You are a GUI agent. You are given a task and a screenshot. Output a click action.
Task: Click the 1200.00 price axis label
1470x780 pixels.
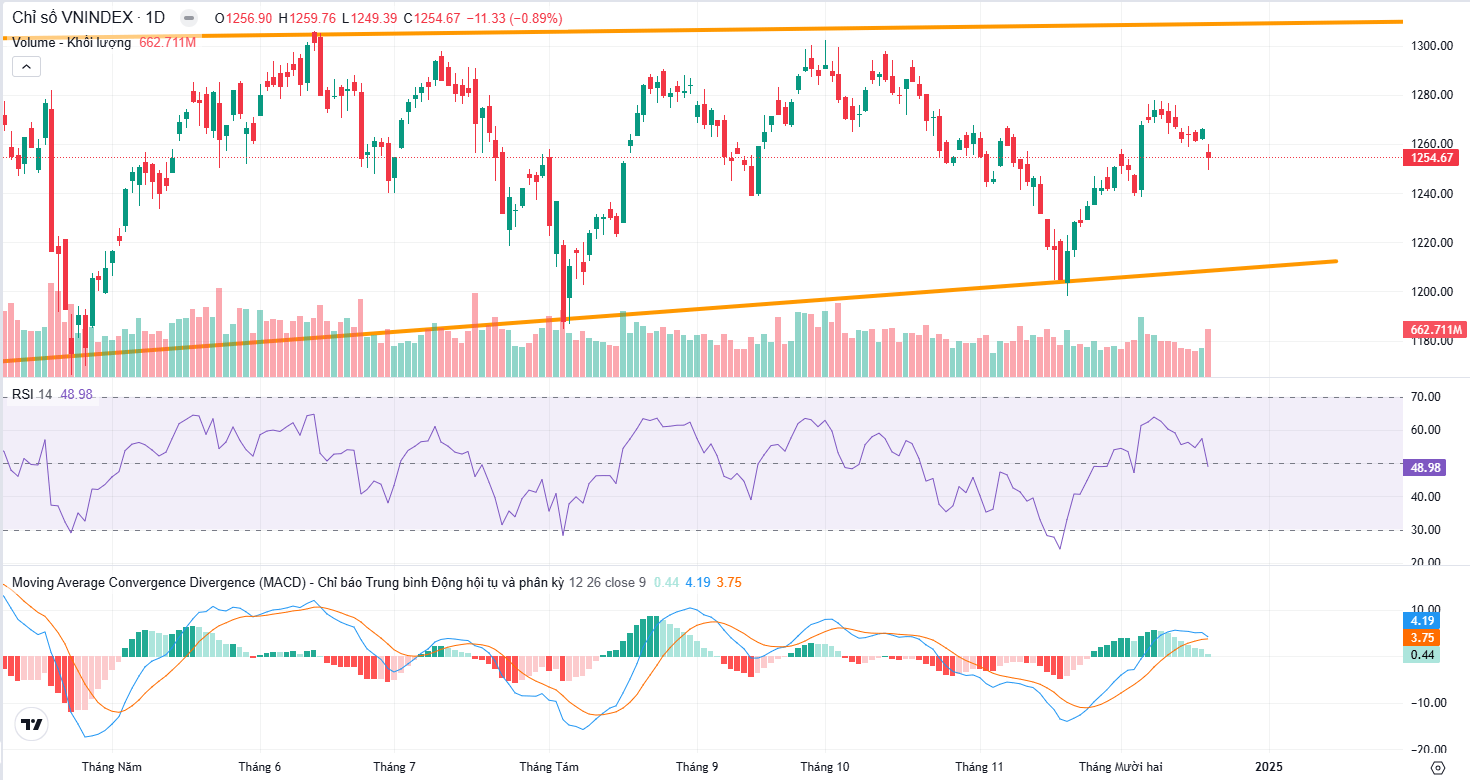click(1431, 292)
